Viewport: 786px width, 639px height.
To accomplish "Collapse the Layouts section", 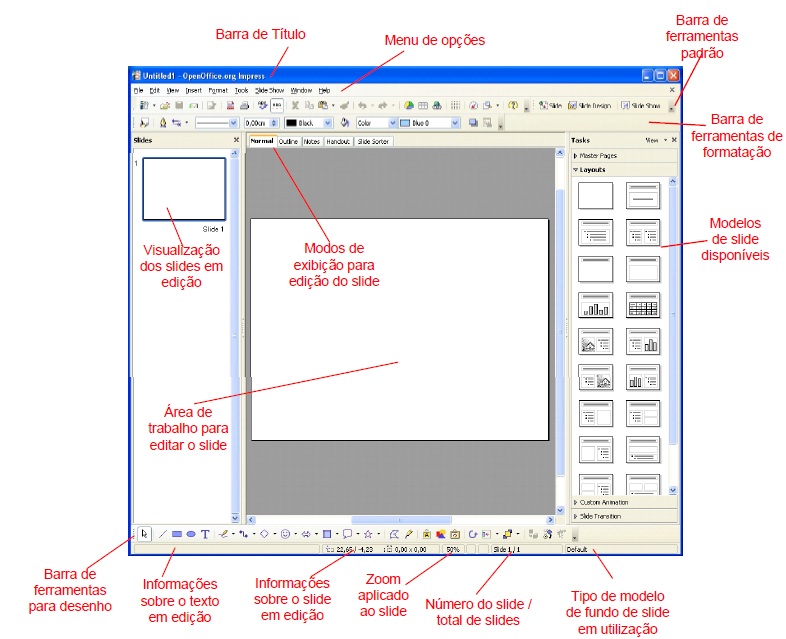I will pyautogui.click(x=624, y=170).
